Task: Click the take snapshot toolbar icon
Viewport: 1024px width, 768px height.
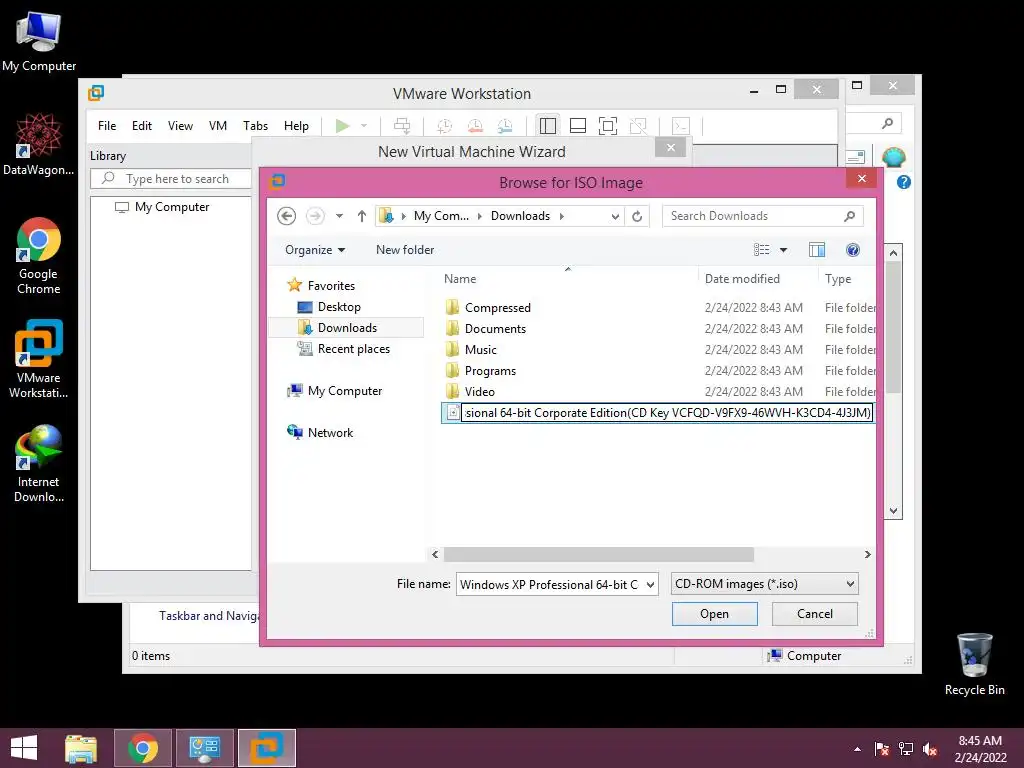Action: pos(444,125)
